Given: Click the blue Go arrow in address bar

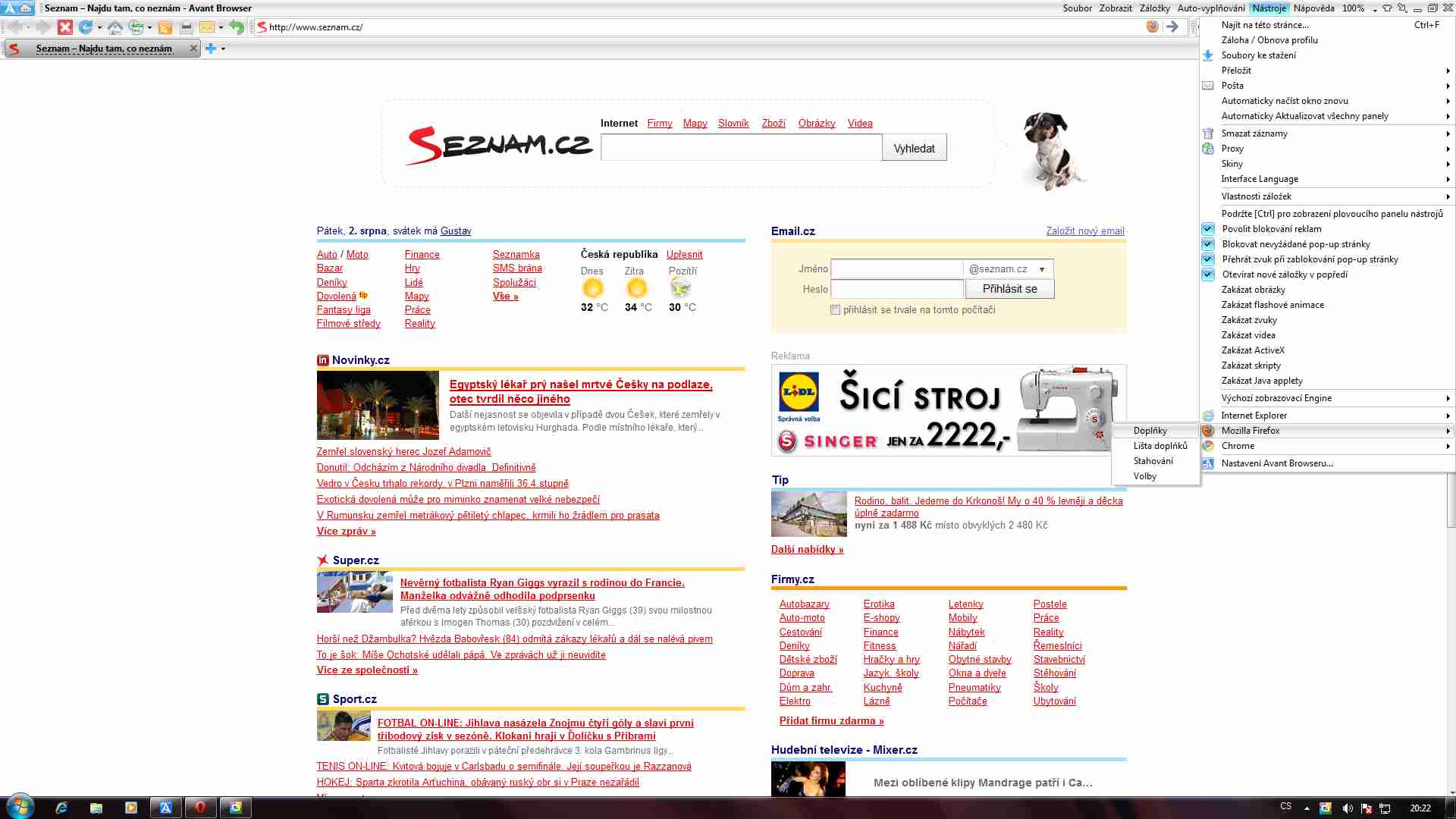Looking at the screenshot, I should [1172, 27].
